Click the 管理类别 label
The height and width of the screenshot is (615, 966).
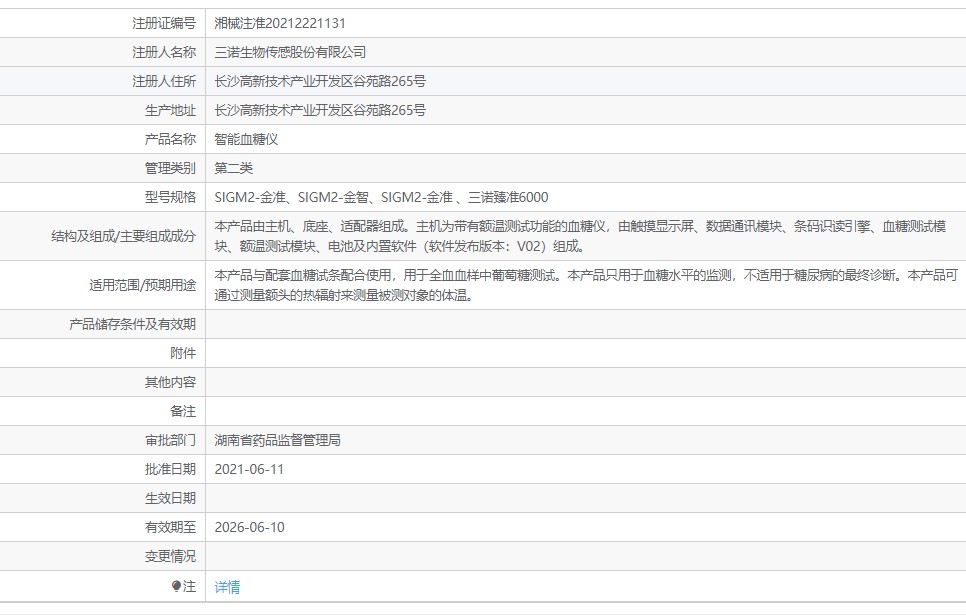(x=170, y=168)
